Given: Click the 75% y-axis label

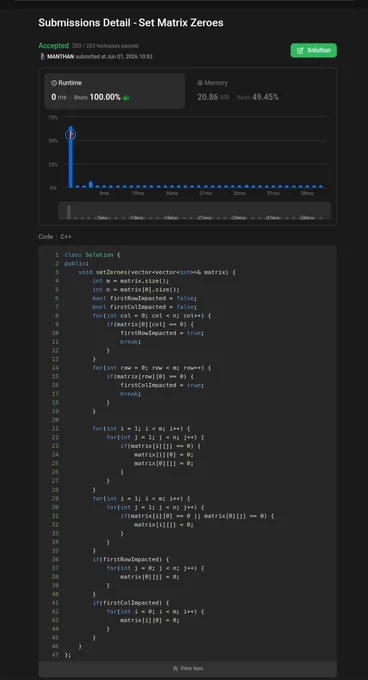Looking at the screenshot, I should (53, 118).
